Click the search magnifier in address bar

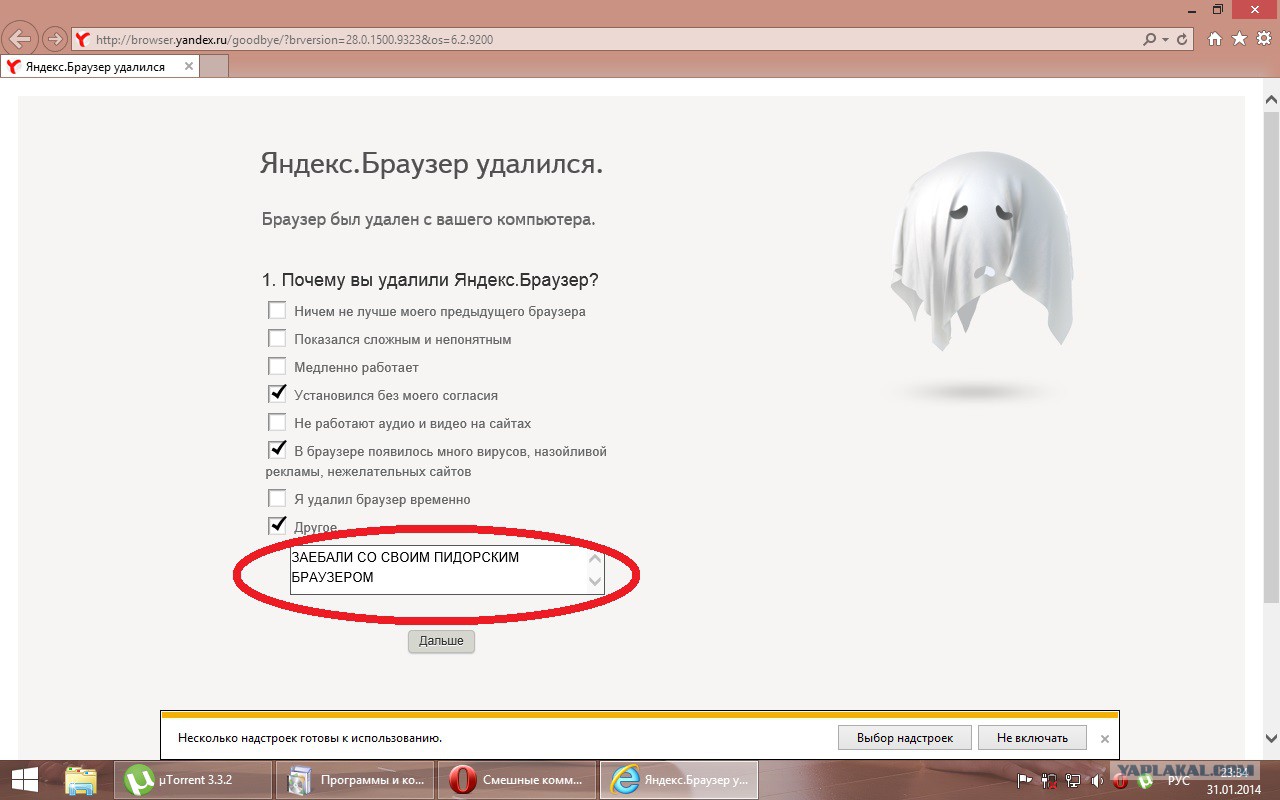pyautogui.click(x=1150, y=40)
